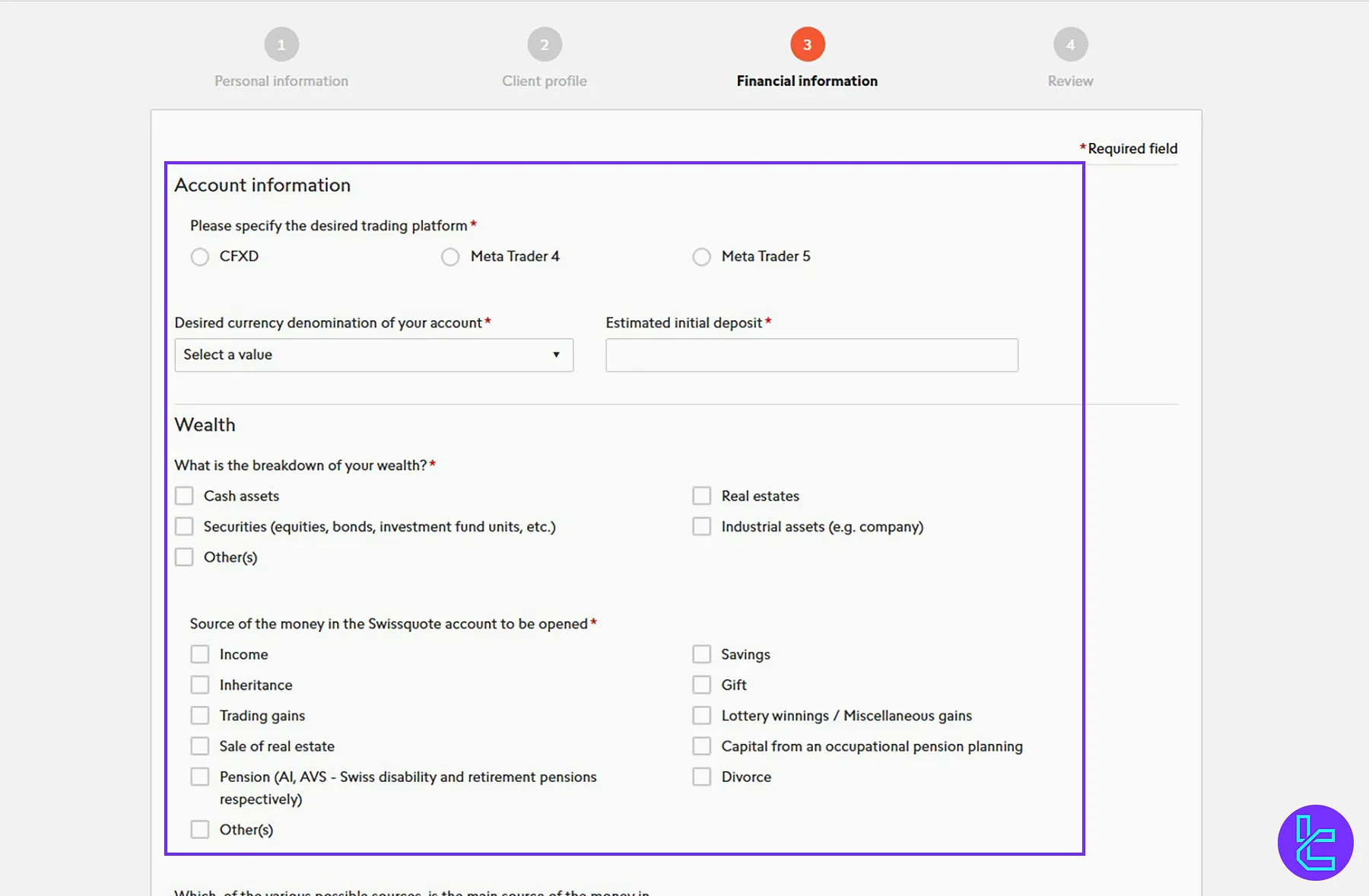Click "Please specify the desired trading platform" label

pos(329,226)
